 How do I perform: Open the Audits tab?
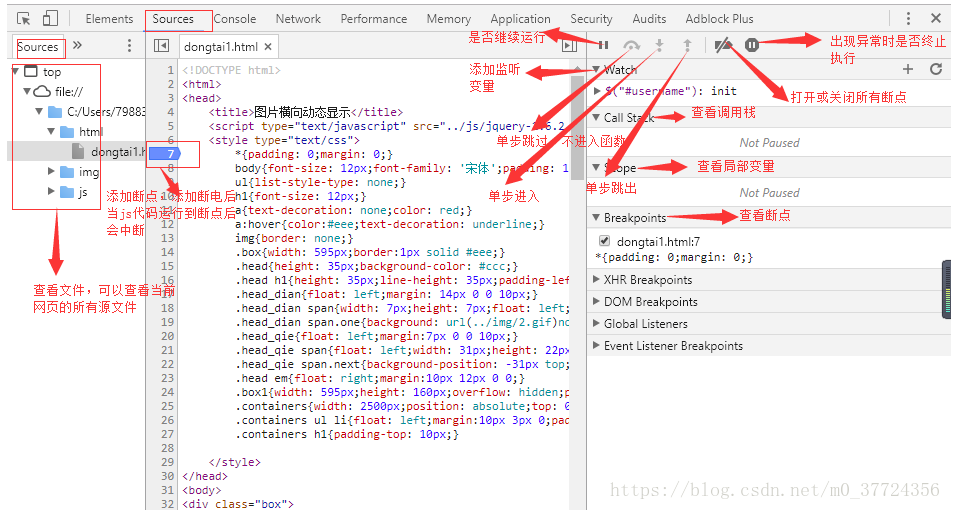[649, 19]
